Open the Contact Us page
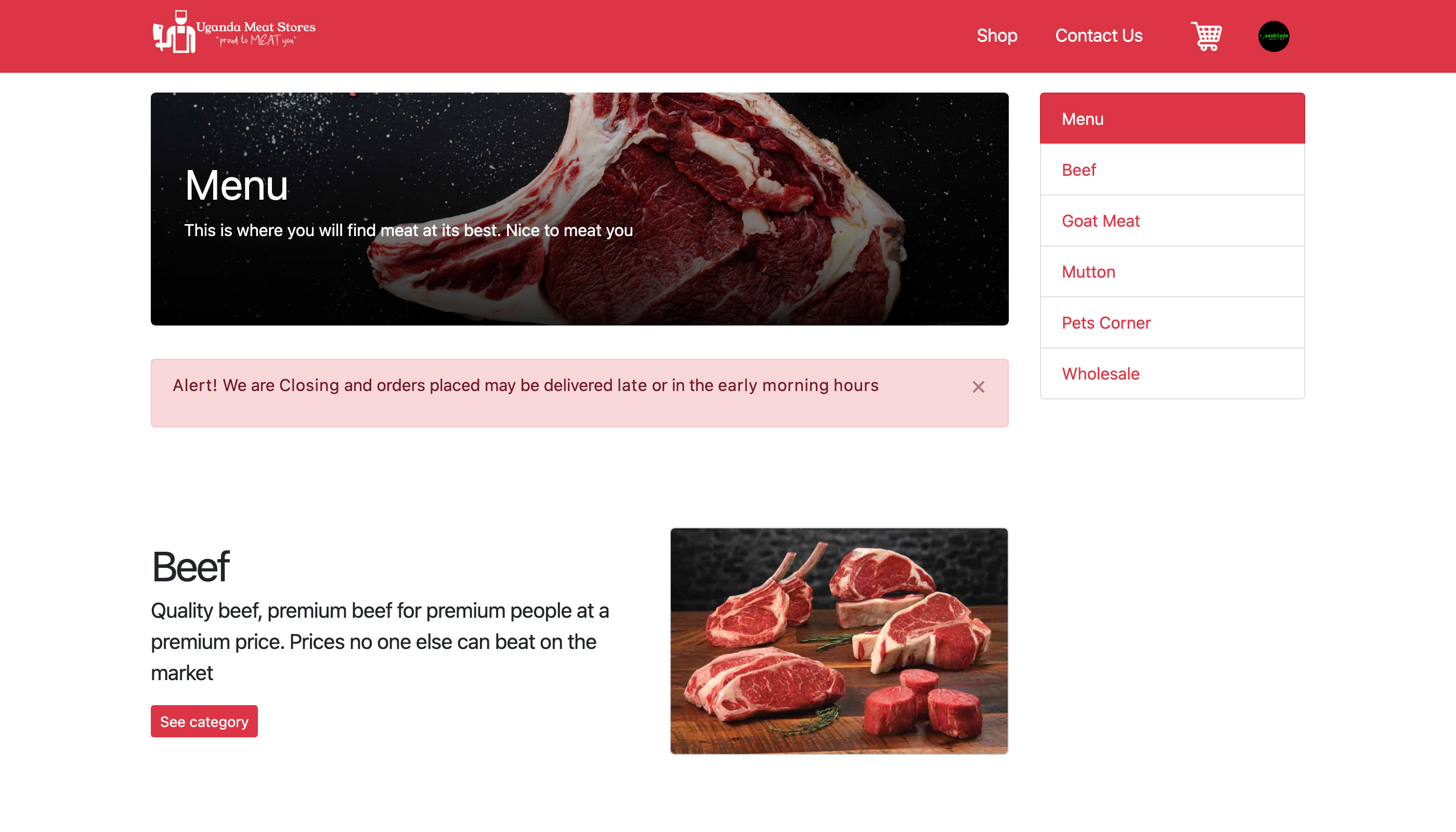Viewport: 1456px width, 832px height. [1098, 35]
